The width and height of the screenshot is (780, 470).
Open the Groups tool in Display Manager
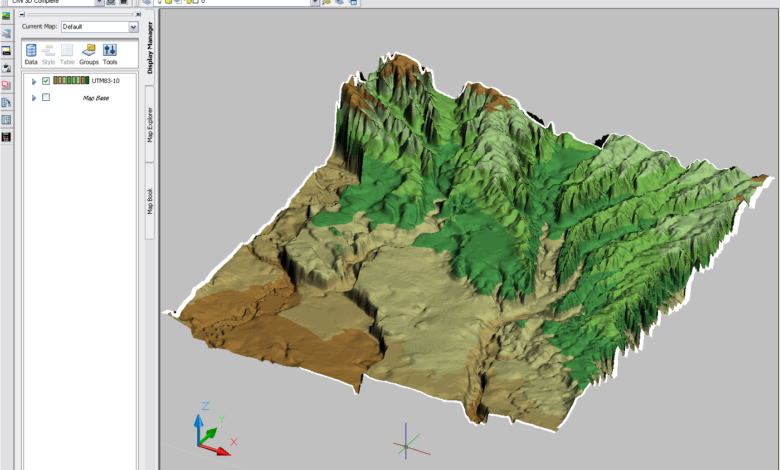tap(89, 54)
